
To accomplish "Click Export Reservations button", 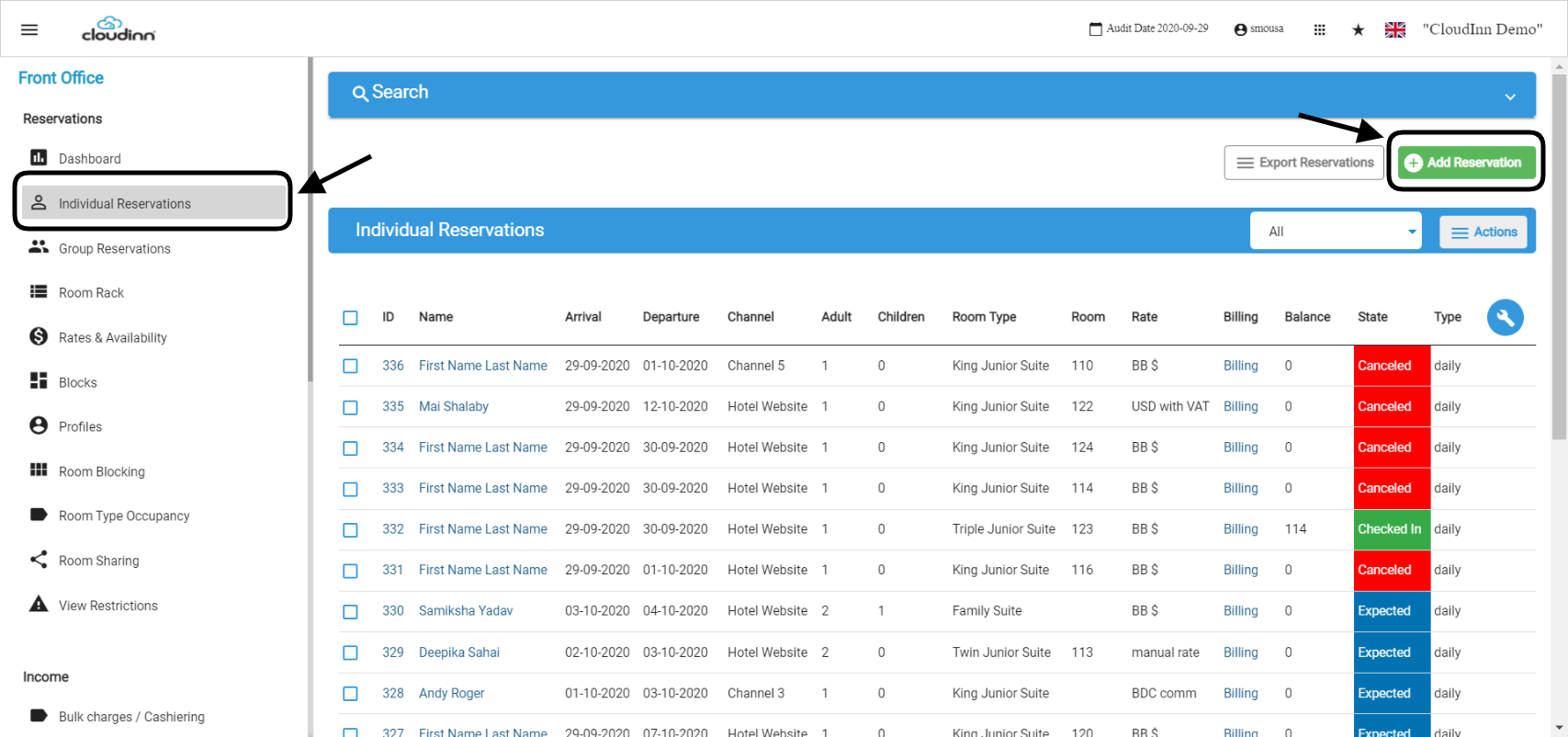I will point(1303,162).
